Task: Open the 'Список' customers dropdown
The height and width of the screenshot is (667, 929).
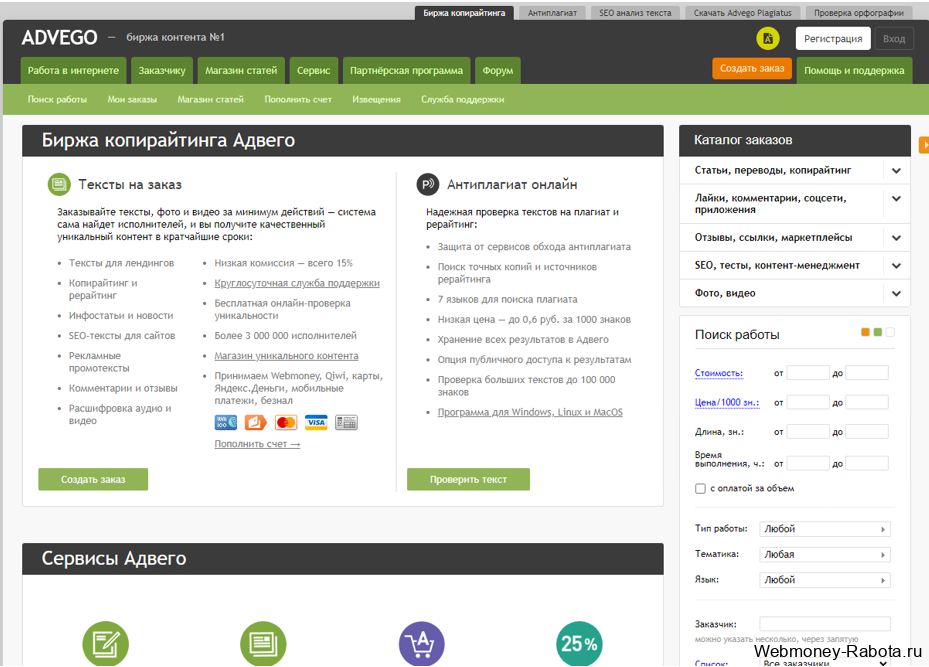Action: tap(825, 662)
